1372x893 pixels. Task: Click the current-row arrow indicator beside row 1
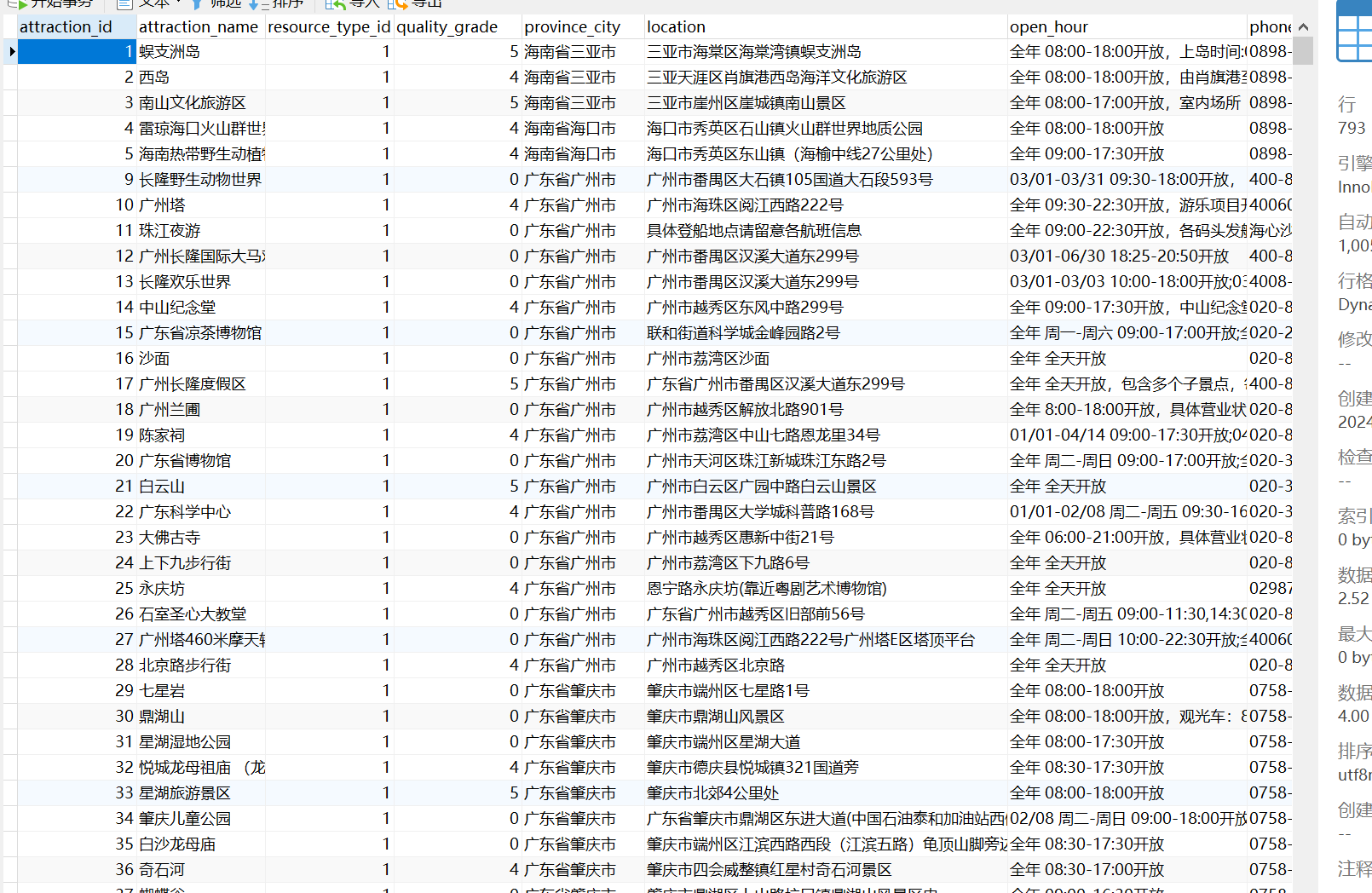[x=11, y=52]
